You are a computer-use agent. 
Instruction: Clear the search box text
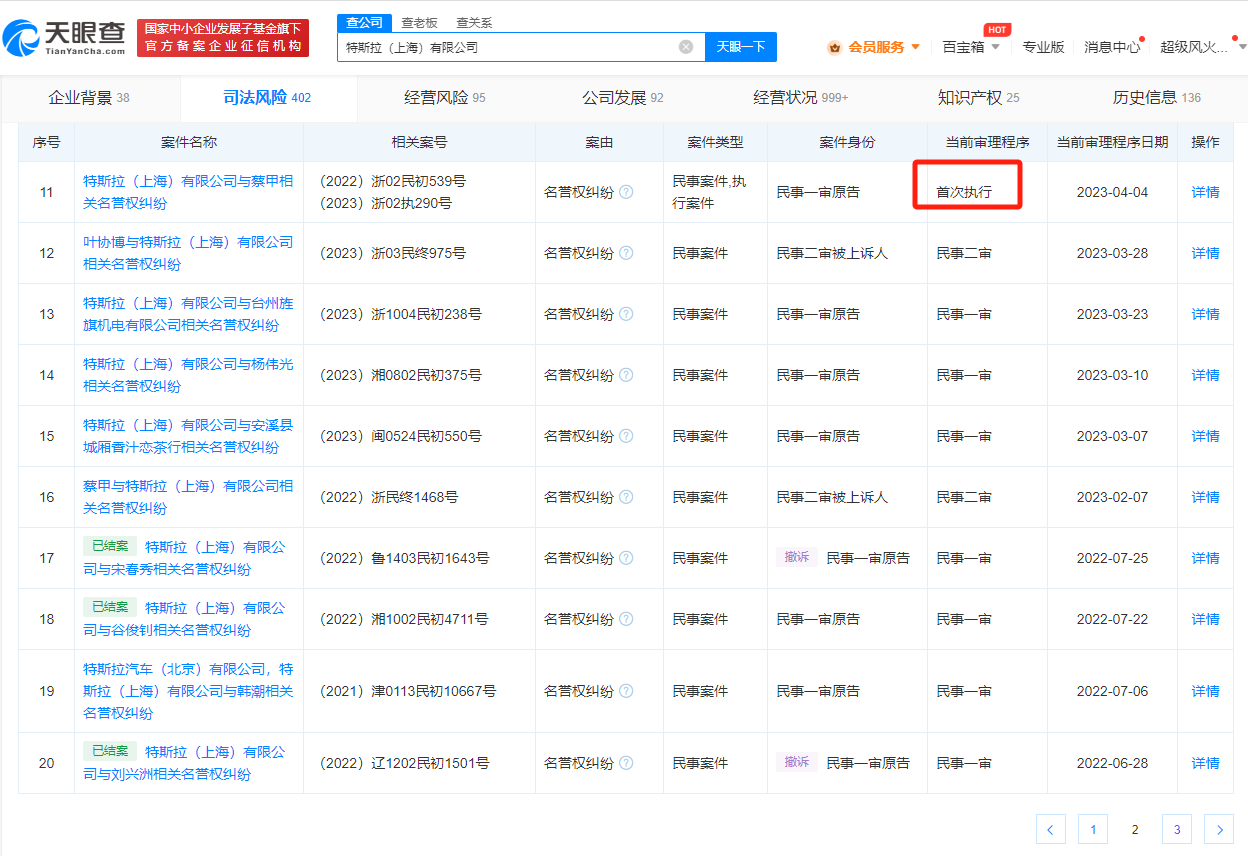point(686,47)
